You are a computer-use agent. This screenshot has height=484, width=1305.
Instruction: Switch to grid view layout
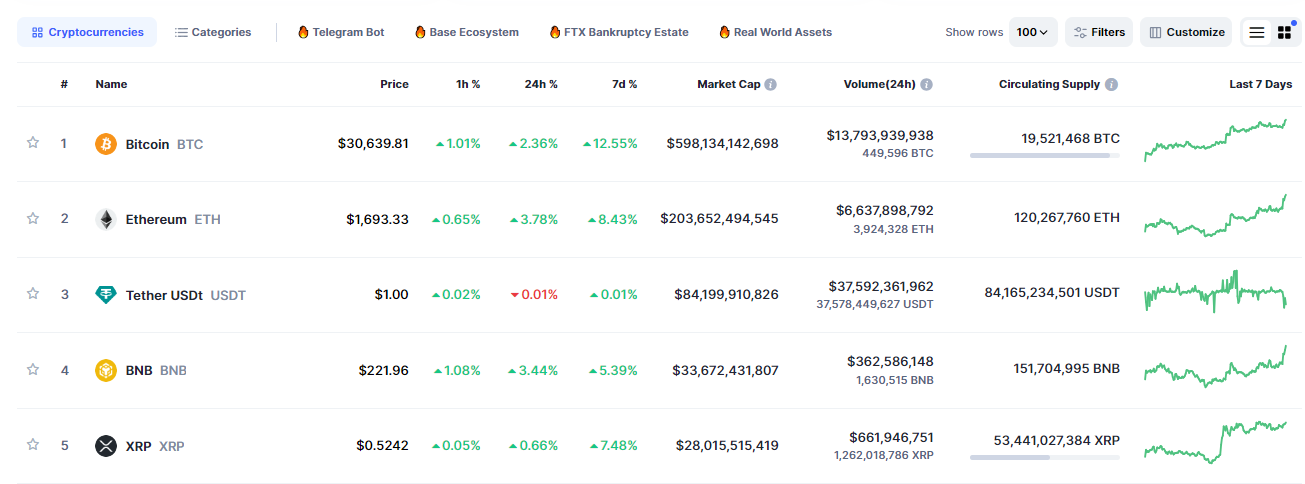(x=1285, y=32)
